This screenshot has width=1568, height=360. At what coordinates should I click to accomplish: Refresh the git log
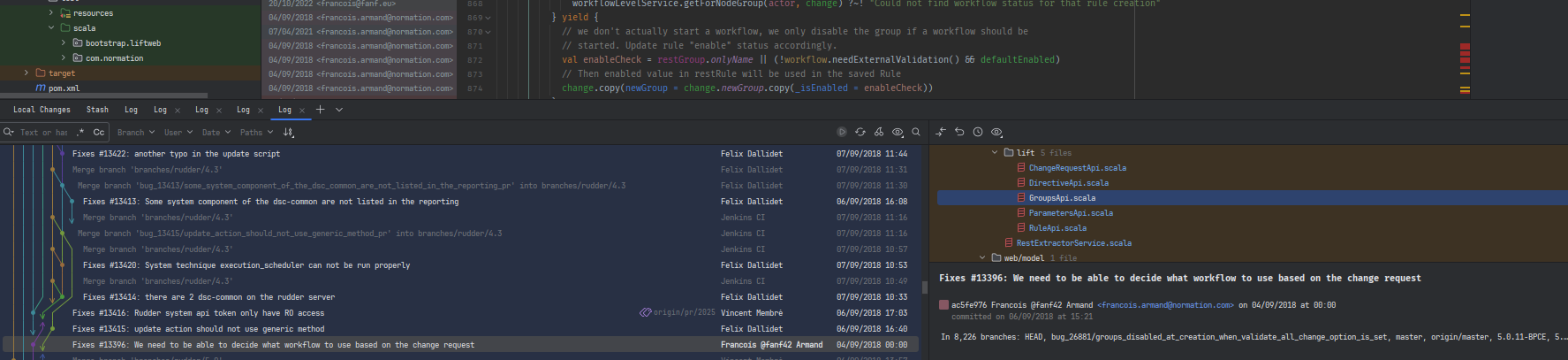point(860,132)
